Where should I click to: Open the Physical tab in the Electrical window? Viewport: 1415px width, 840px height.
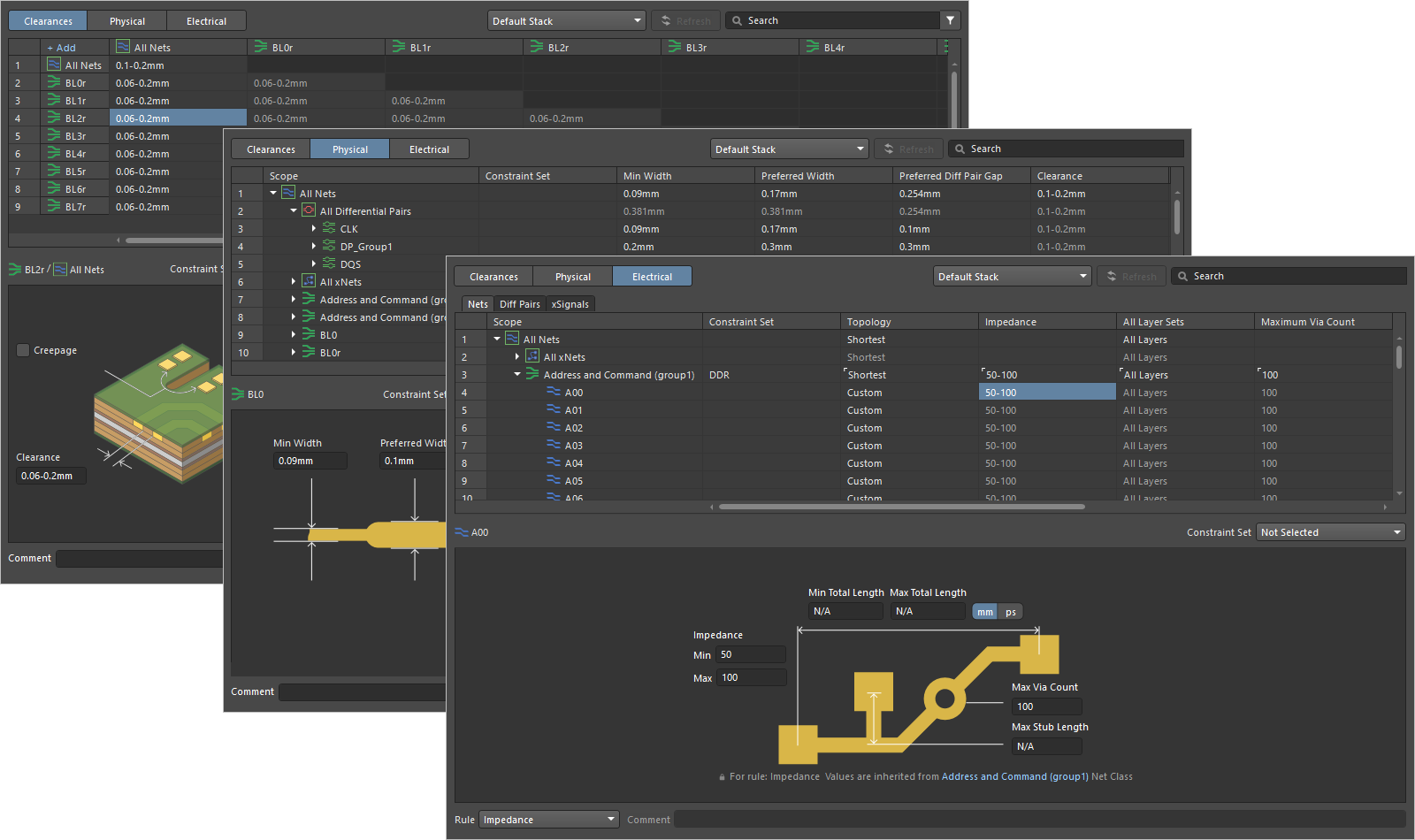(x=572, y=276)
